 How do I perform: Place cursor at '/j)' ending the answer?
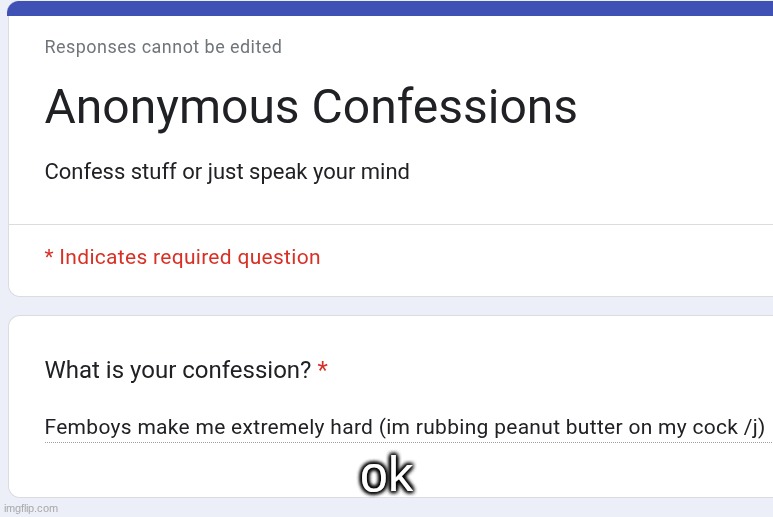754,427
